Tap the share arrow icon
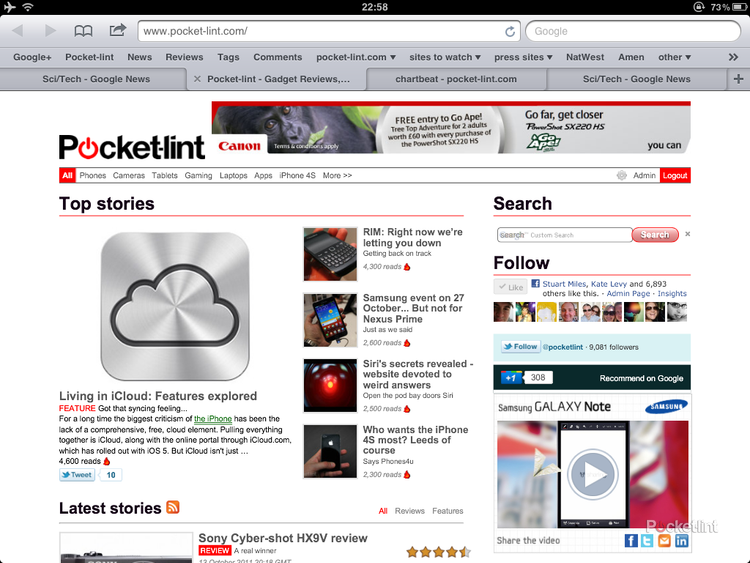 118,30
